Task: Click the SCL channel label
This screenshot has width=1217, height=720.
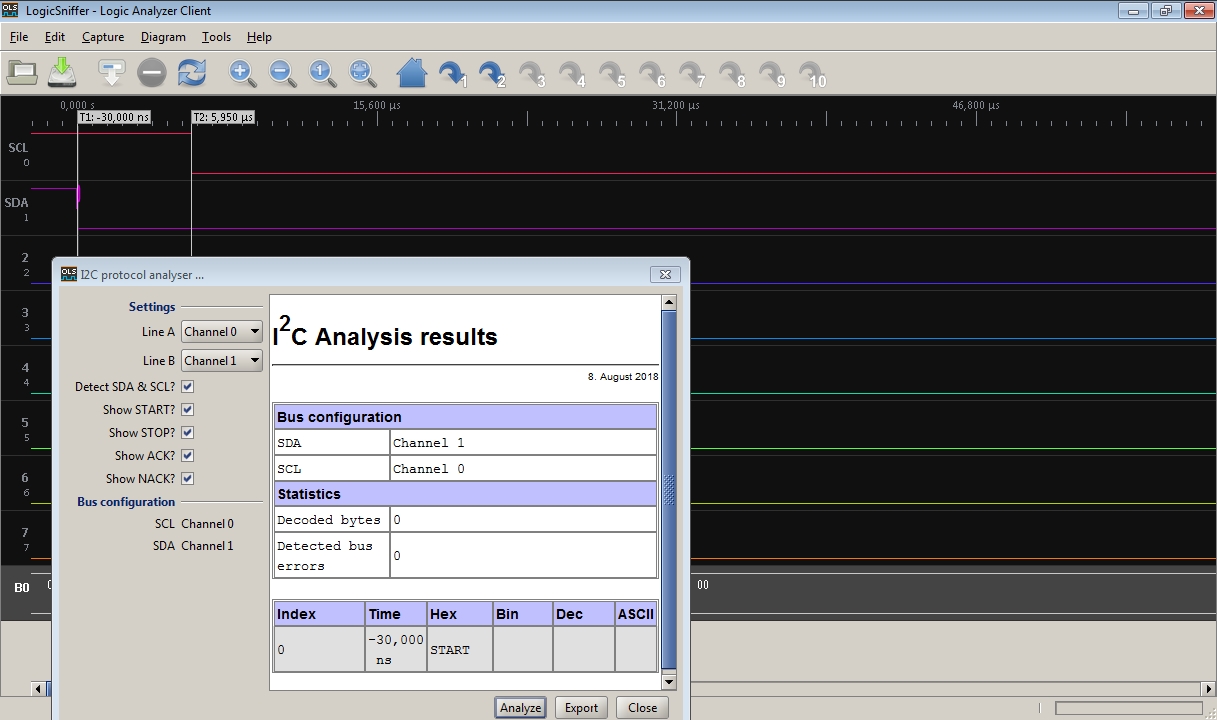Action: [18, 147]
